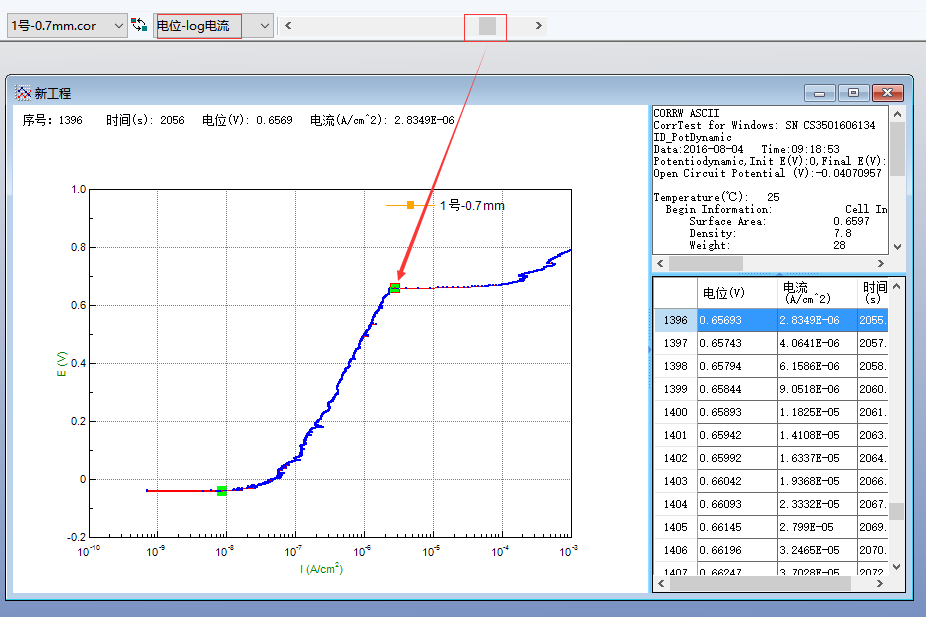
Task: Click cell 1.4108E-05 in row 1401
Action: (817, 435)
